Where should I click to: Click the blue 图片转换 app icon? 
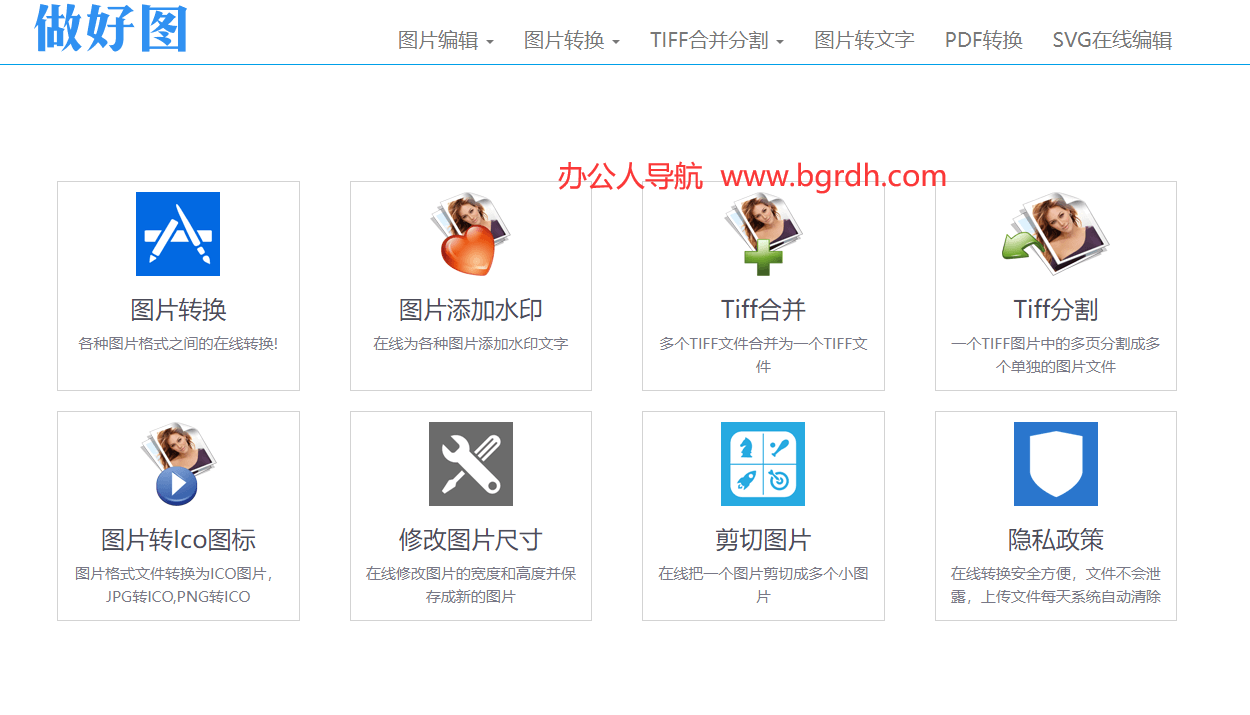pyautogui.click(x=178, y=234)
